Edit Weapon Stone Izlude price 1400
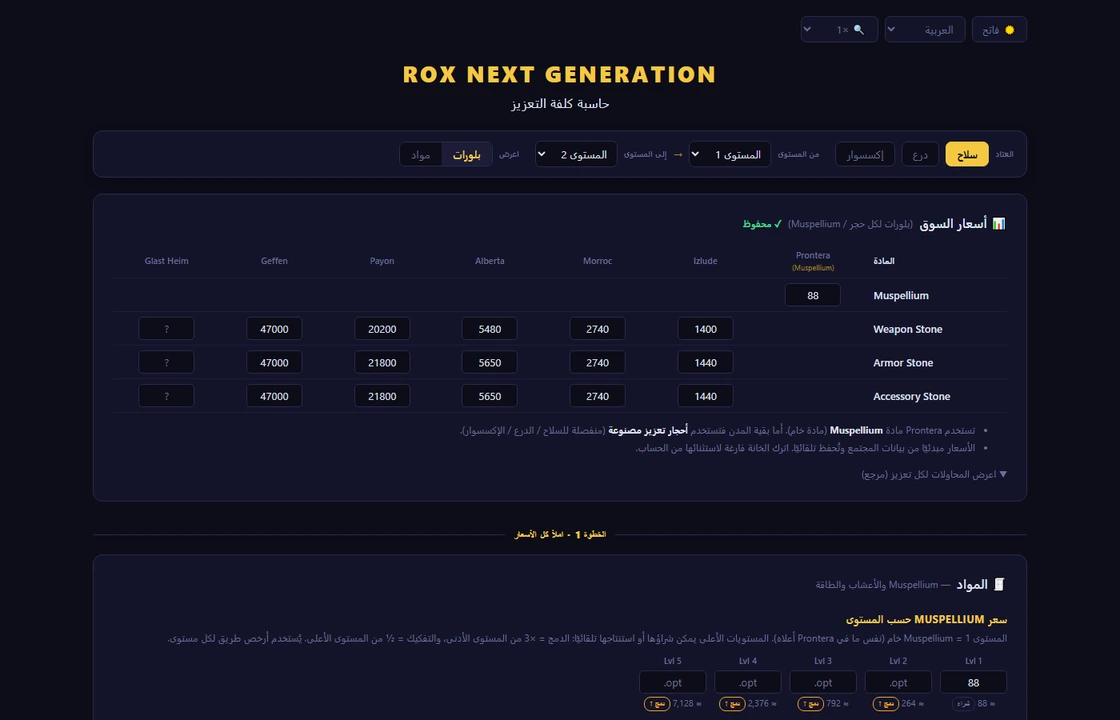This screenshot has height=720, width=1120. 705,329
